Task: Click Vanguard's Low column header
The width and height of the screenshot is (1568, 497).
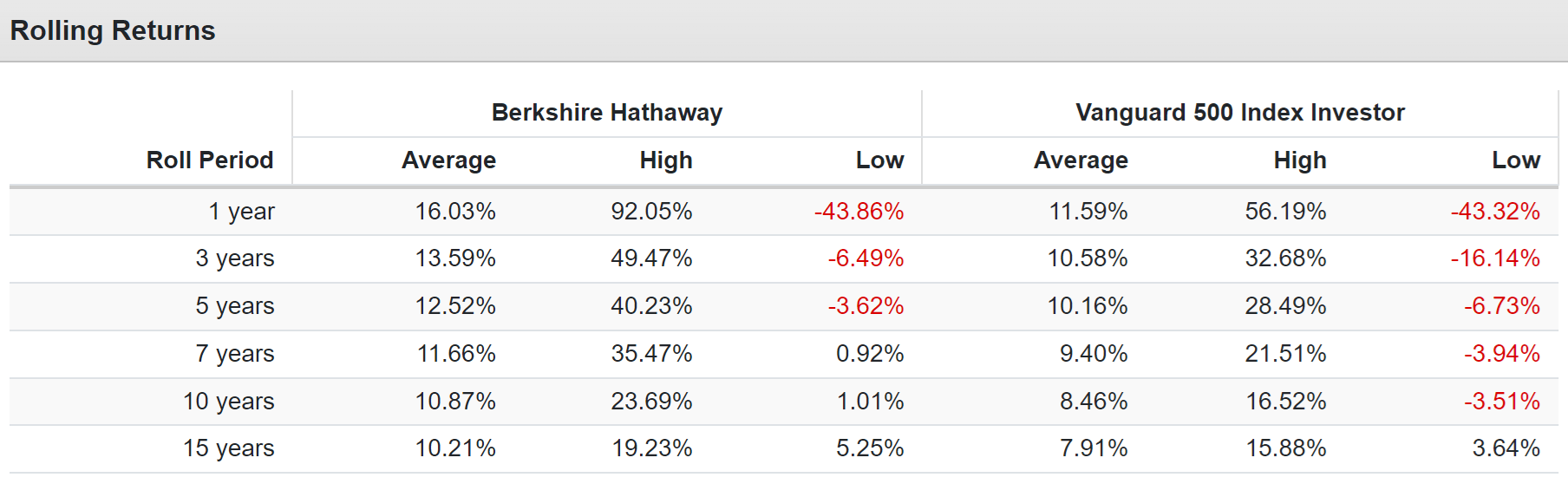Action: 1515,160
